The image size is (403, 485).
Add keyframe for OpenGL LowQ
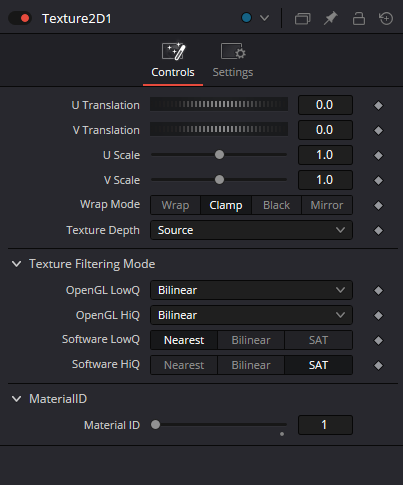point(378,290)
